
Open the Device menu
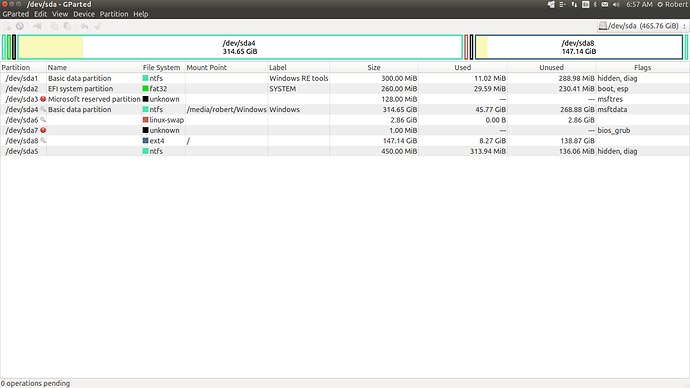click(x=84, y=14)
